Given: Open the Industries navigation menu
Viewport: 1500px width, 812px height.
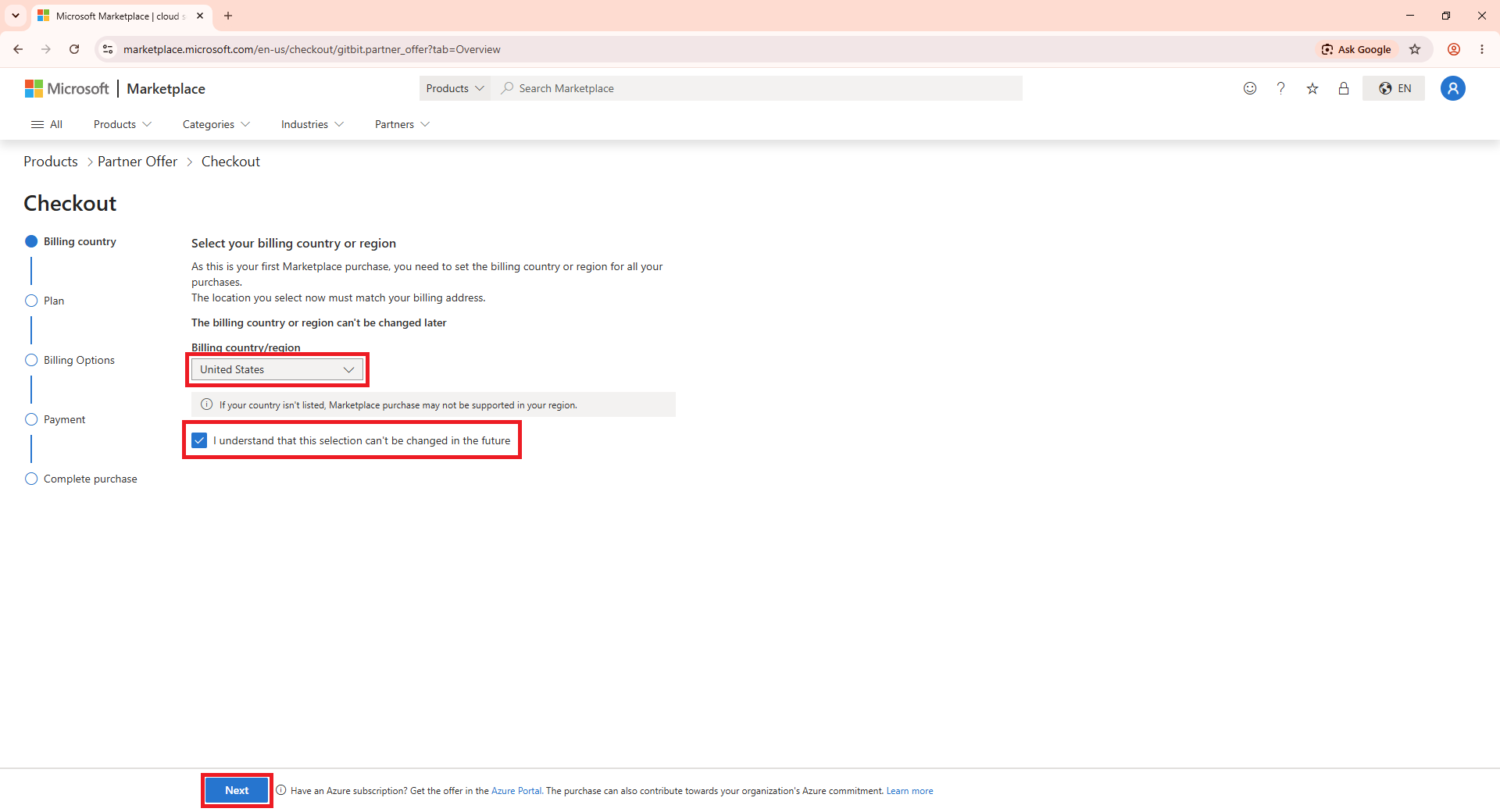Looking at the screenshot, I should tap(312, 124).
